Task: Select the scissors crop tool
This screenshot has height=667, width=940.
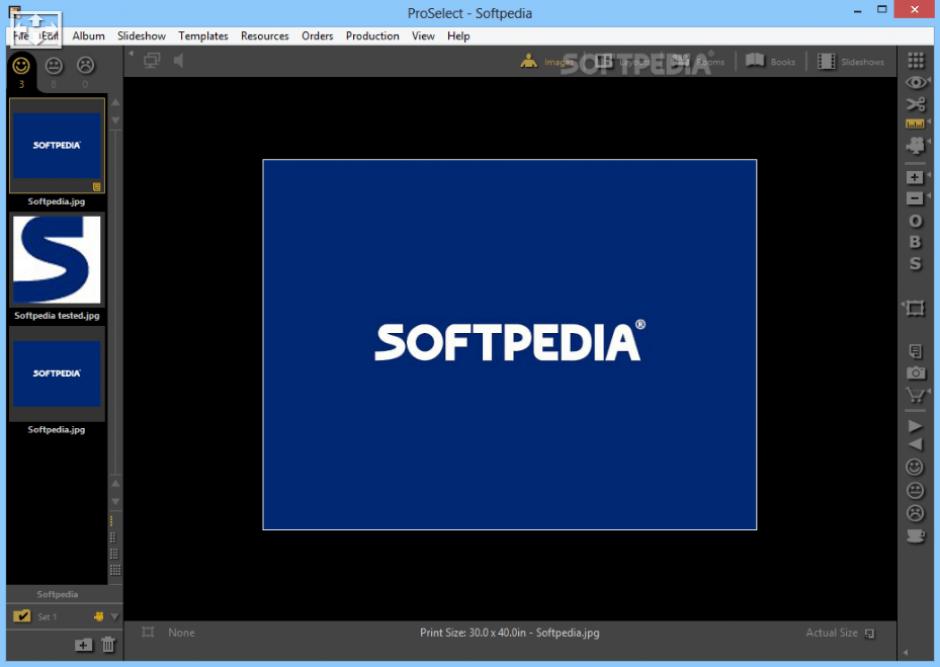Action: (915, 104)
